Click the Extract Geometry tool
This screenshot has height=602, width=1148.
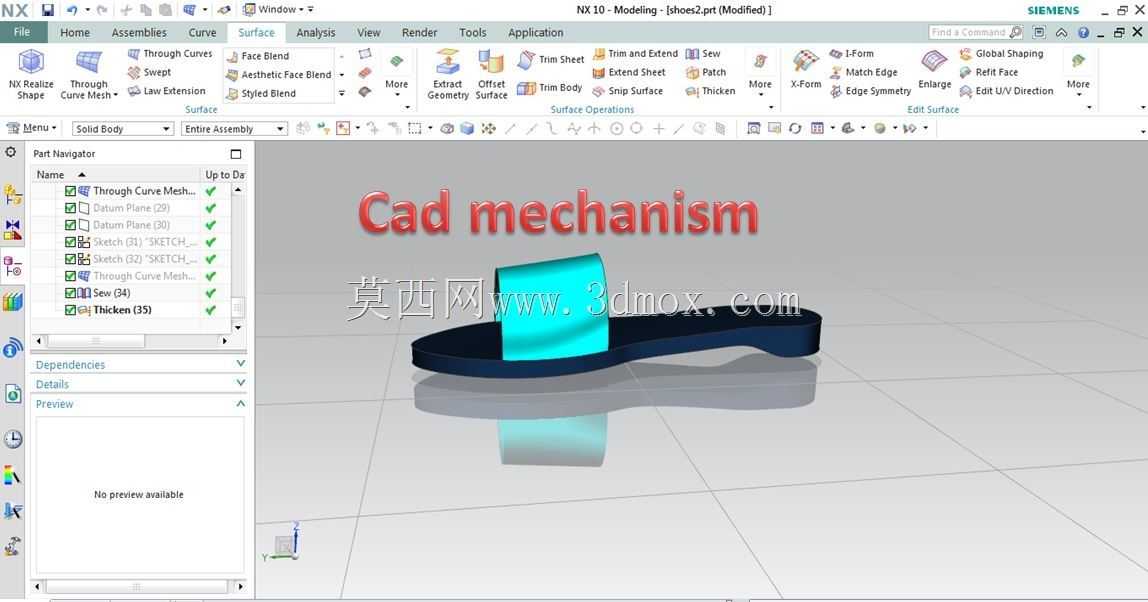pos(447,74)
